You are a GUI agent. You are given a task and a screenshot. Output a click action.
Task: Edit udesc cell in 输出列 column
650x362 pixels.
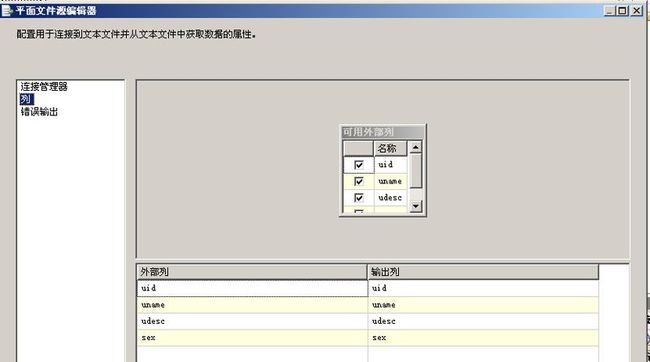click(483, 321)
